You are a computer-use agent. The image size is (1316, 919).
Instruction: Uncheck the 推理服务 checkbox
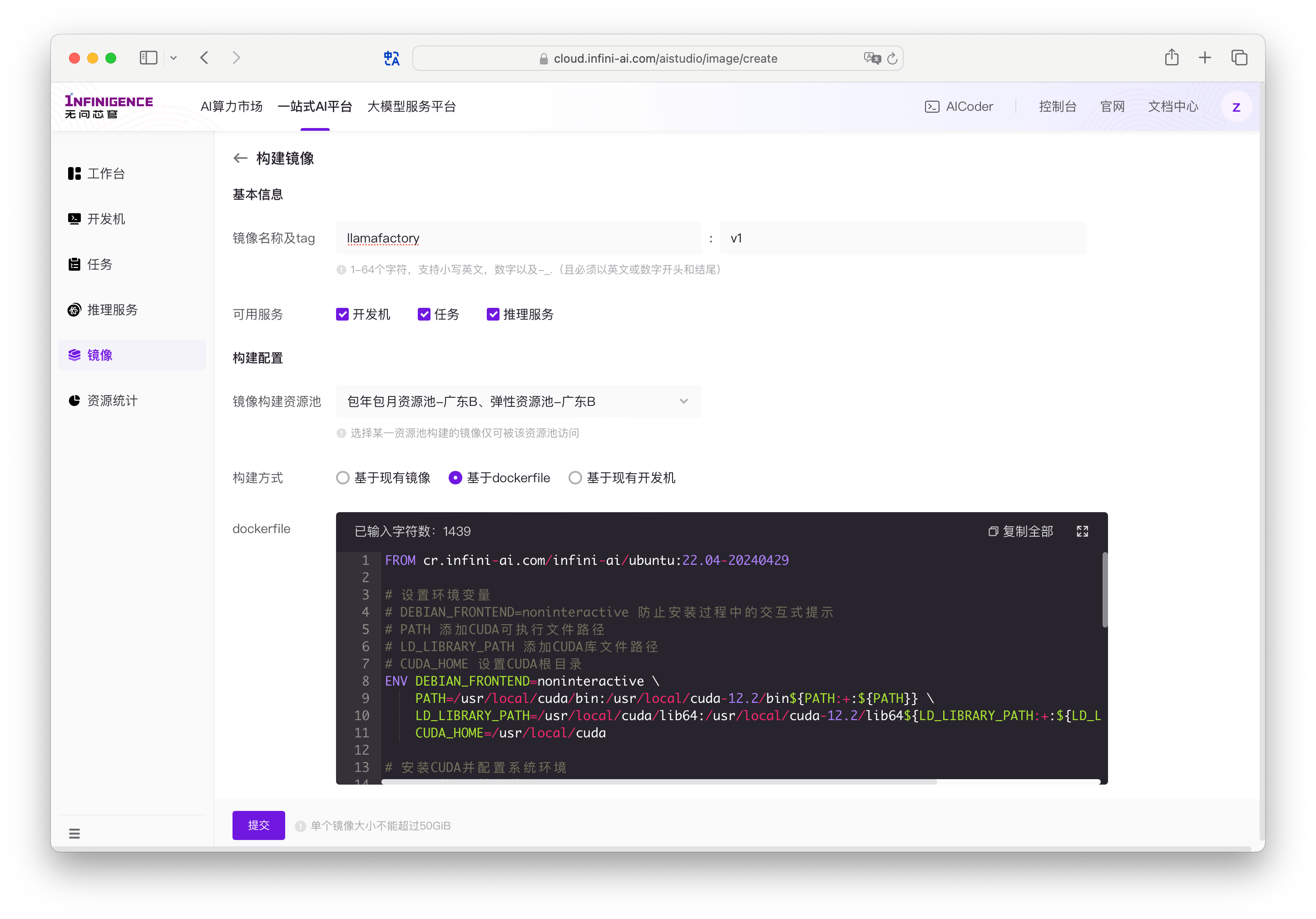493,314
